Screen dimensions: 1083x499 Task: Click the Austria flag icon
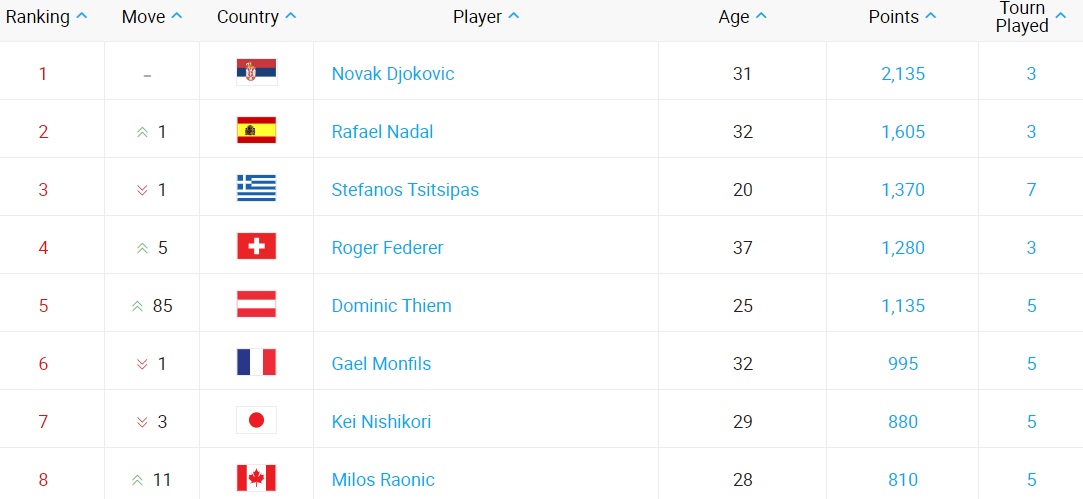pos(256,305)
